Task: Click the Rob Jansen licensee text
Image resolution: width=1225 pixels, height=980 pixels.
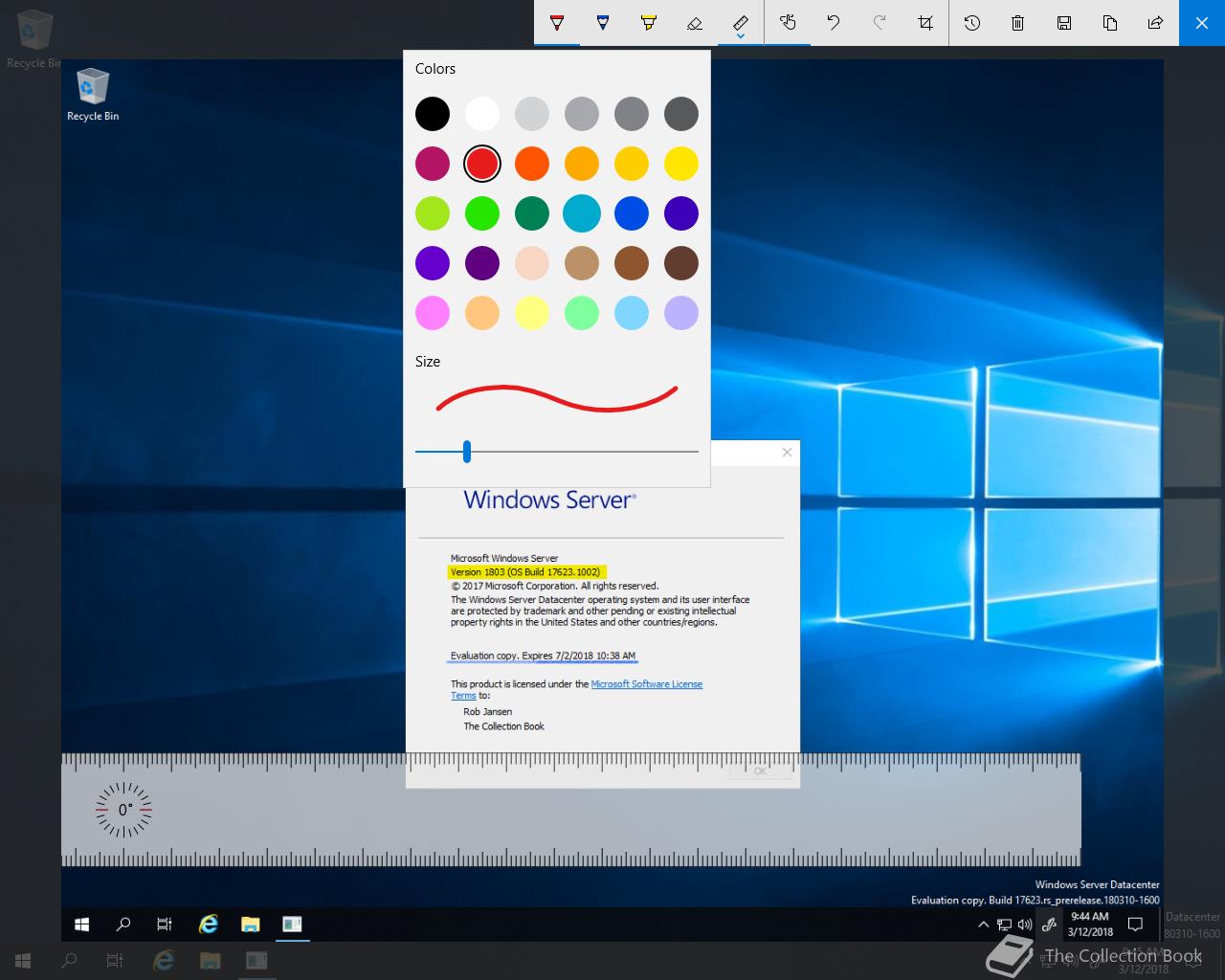Action: click(488, 712)
